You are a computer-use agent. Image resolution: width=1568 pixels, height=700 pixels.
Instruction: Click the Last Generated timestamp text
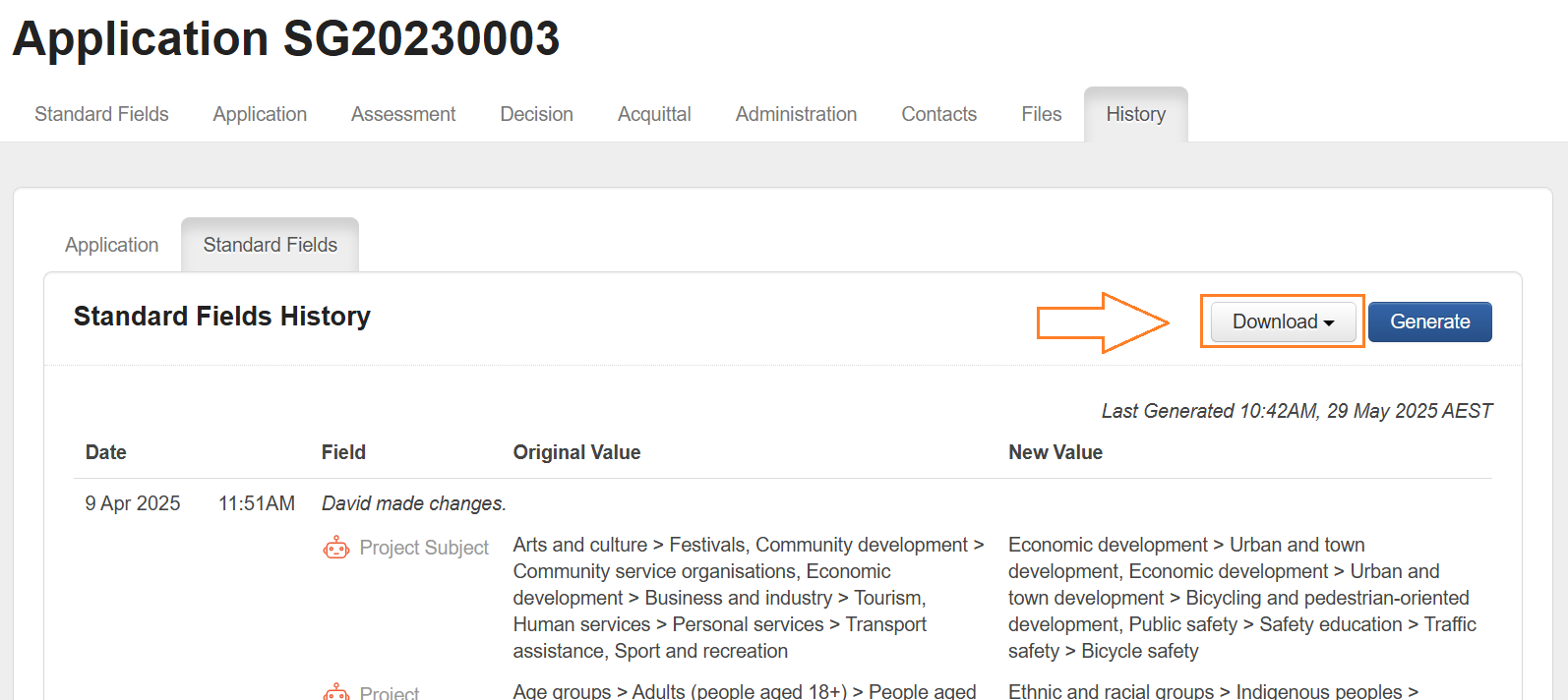1296,411
